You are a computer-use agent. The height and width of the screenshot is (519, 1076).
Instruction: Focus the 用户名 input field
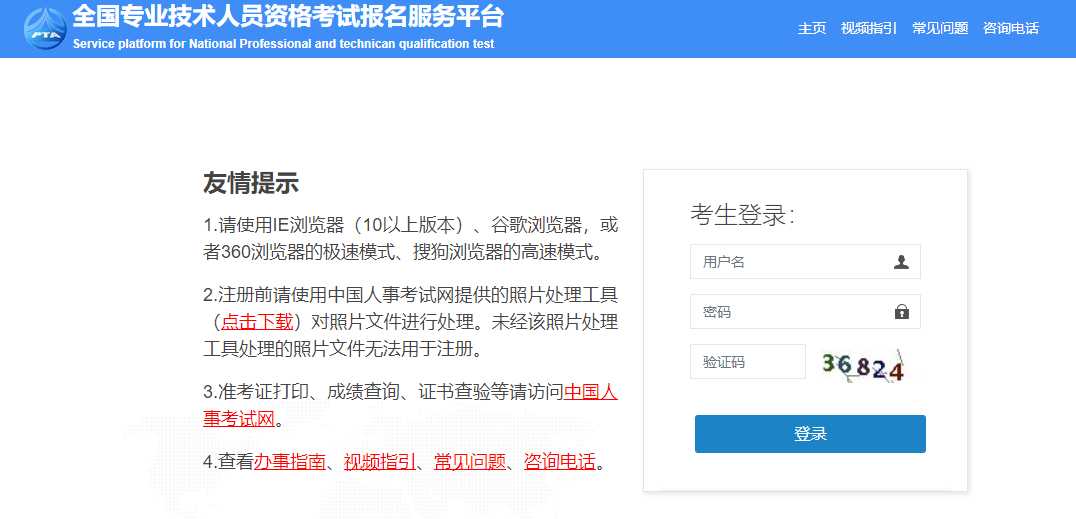tap(790, 262)
